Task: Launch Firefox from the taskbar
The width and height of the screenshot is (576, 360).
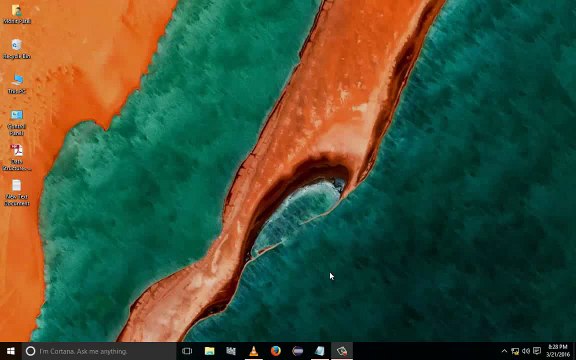Action: point(276,351)
